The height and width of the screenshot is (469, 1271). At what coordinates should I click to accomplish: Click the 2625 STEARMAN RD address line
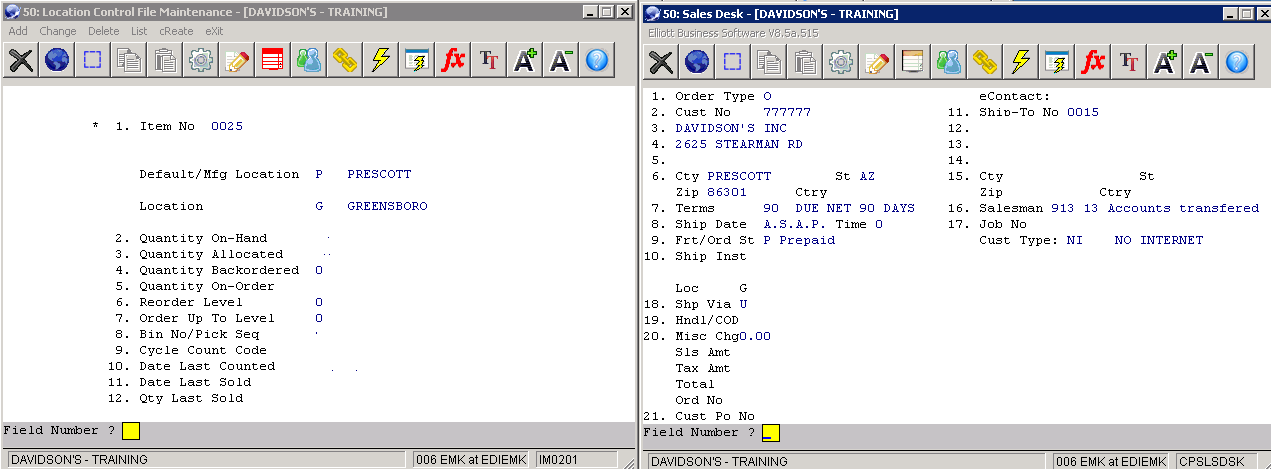(x=739, y=144)
